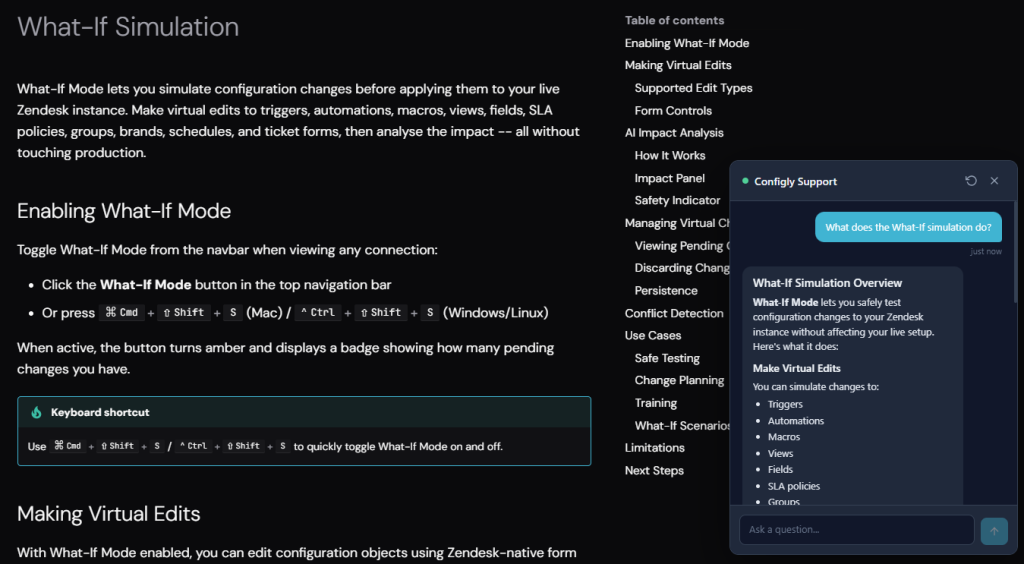Open the How It Works contents link
1024x564 pixels.
point(669,156)
